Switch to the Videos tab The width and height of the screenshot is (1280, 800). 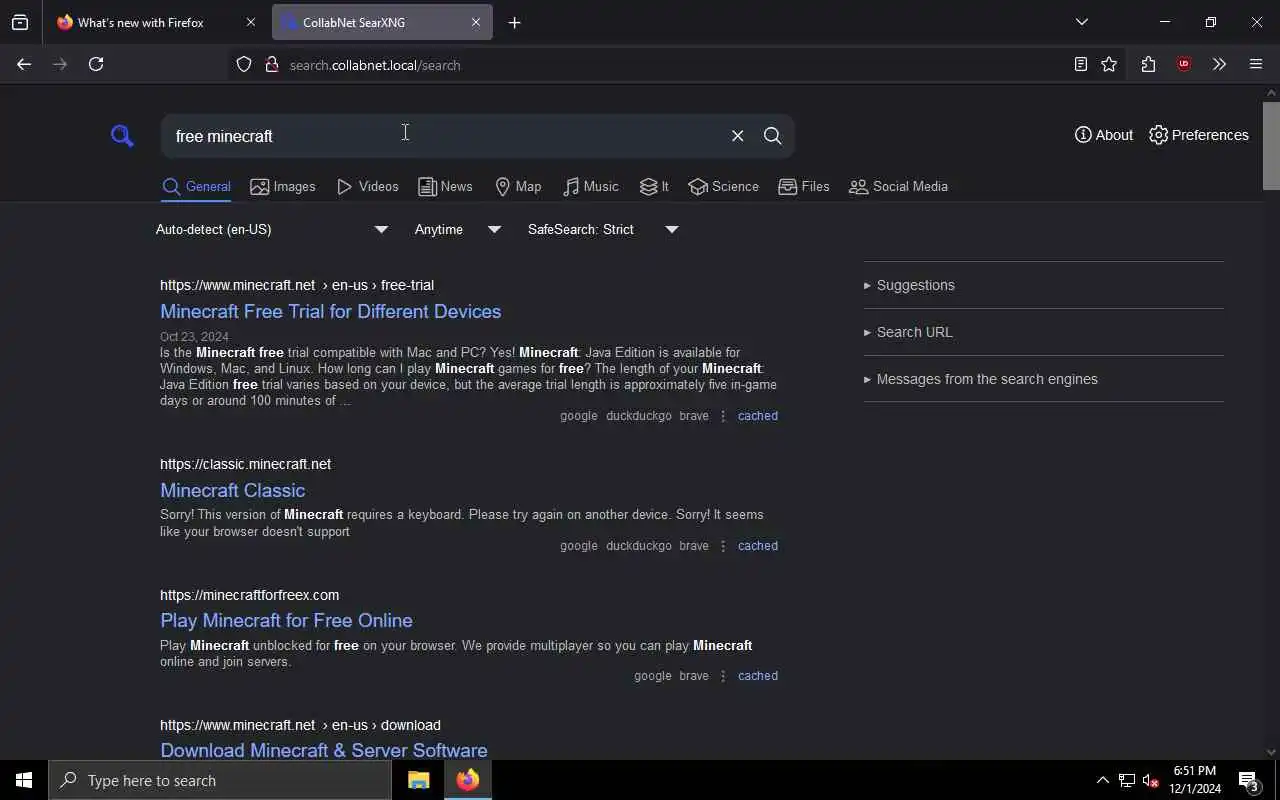click(x=368, y=187)
